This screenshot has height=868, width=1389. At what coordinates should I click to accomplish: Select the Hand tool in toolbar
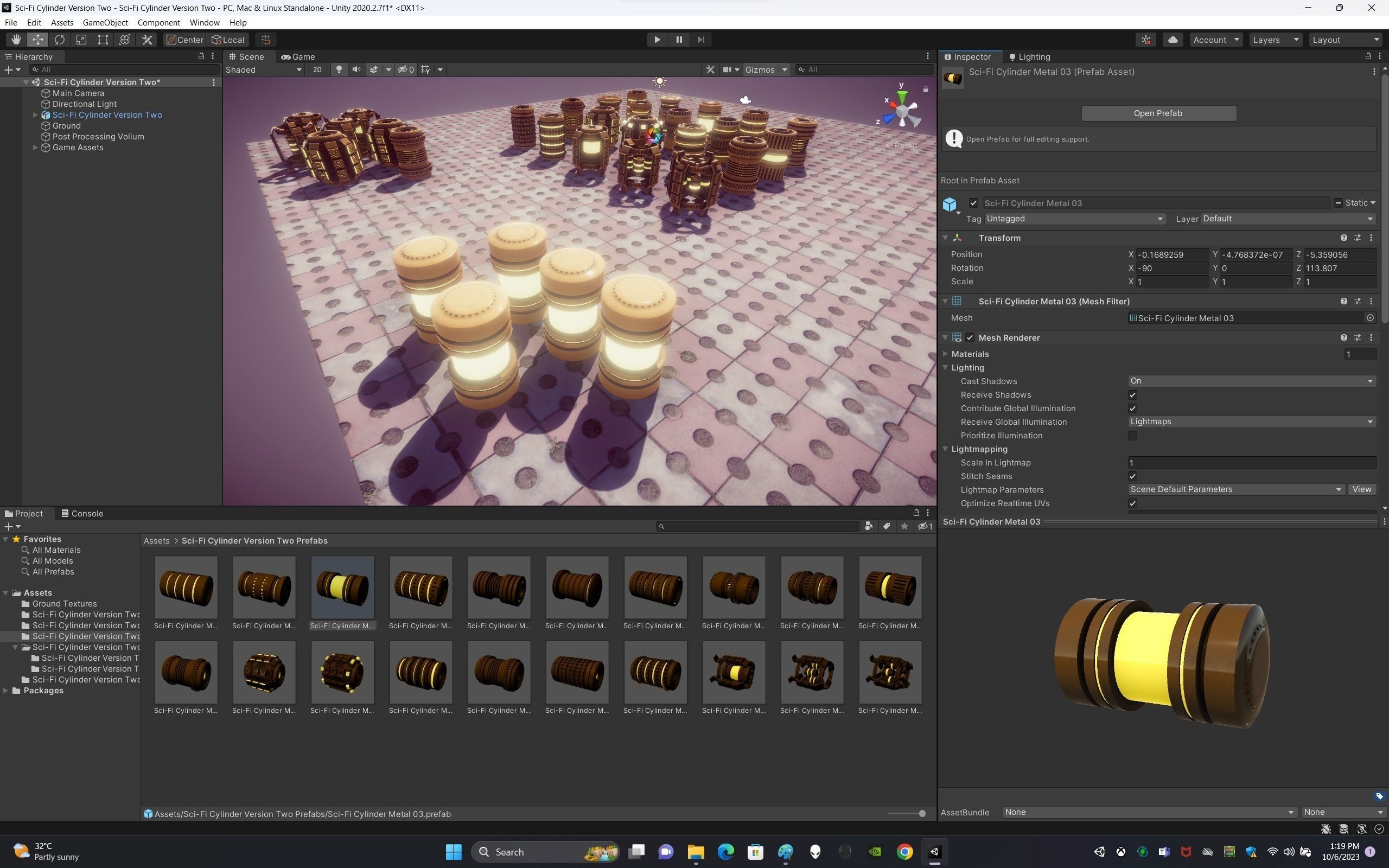[x=16, y=40]
